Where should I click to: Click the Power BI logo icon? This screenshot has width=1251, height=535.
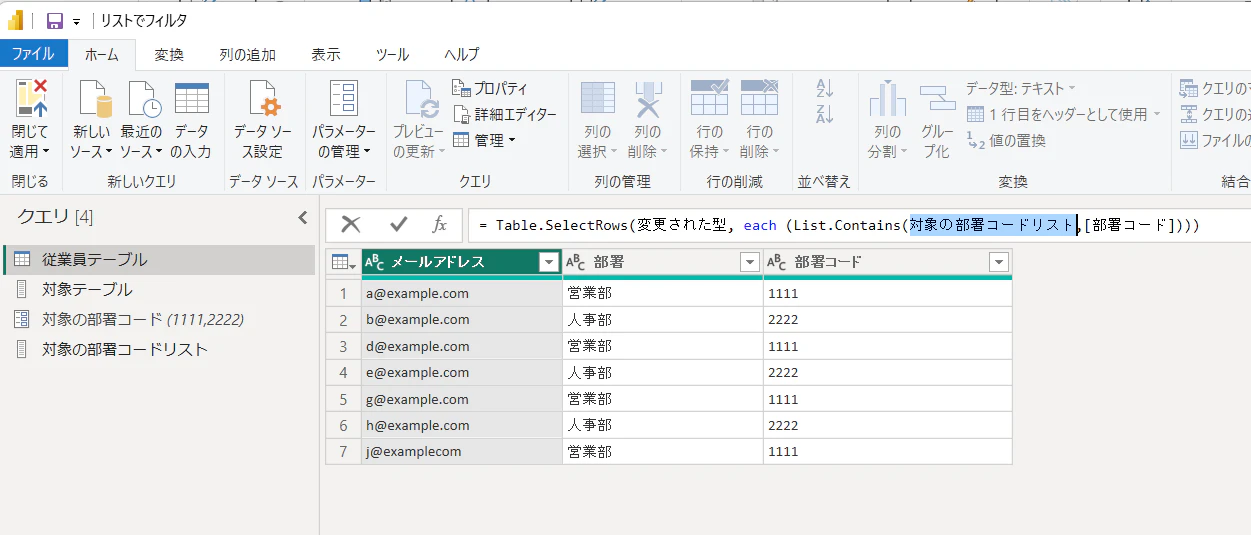point(16,20)
